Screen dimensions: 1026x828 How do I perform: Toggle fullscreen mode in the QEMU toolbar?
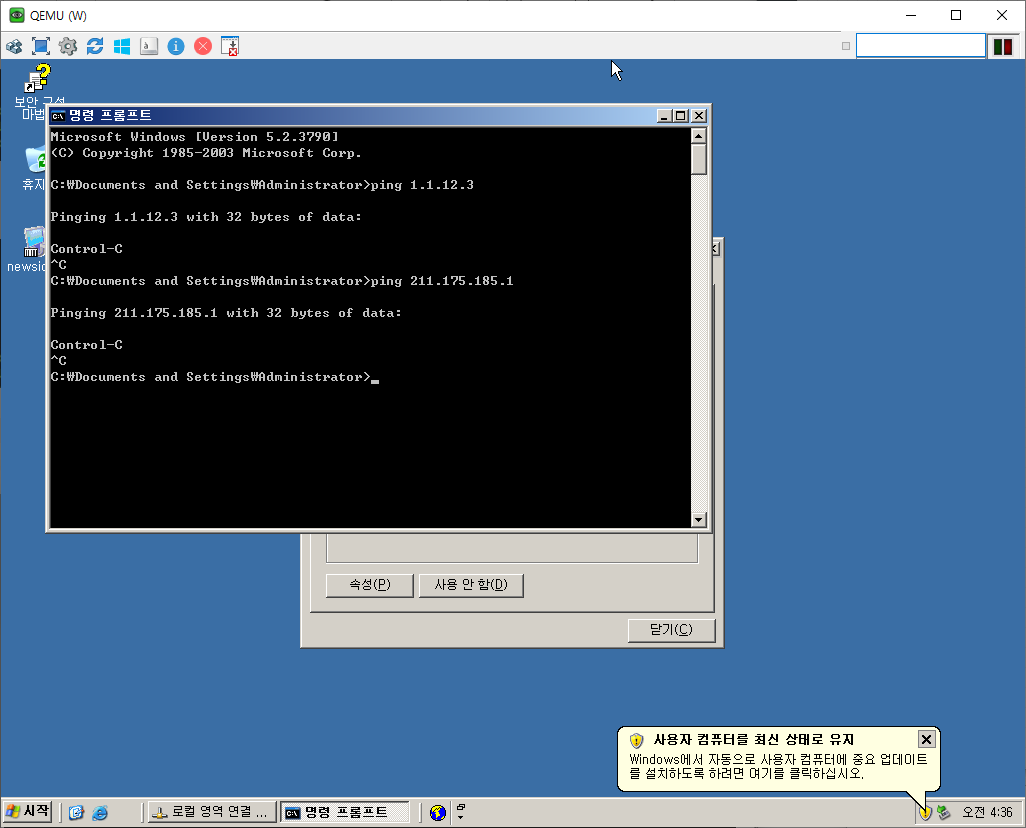(x=41, y=46)
